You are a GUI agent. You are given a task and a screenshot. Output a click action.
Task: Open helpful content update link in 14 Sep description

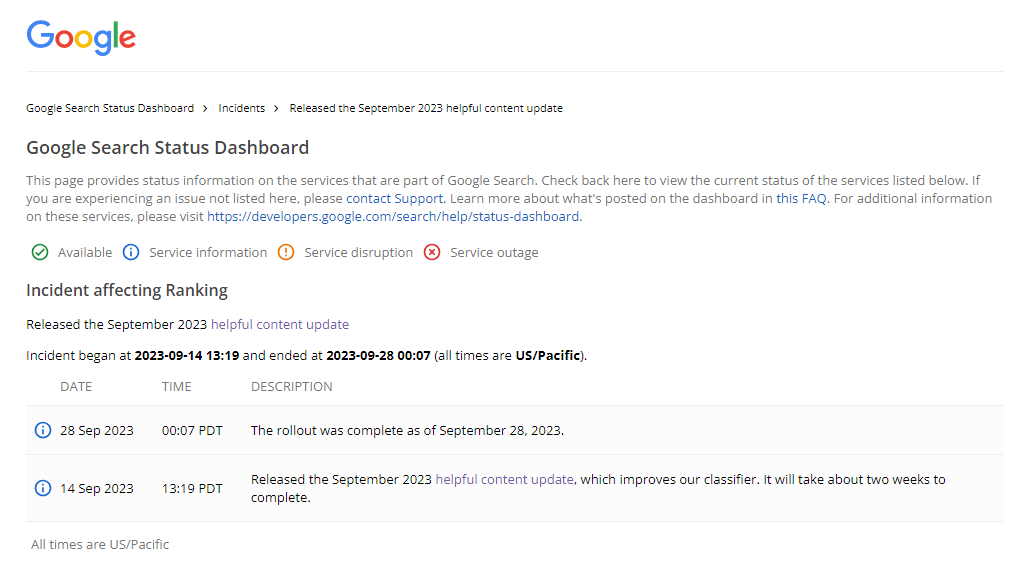point(504,479)
